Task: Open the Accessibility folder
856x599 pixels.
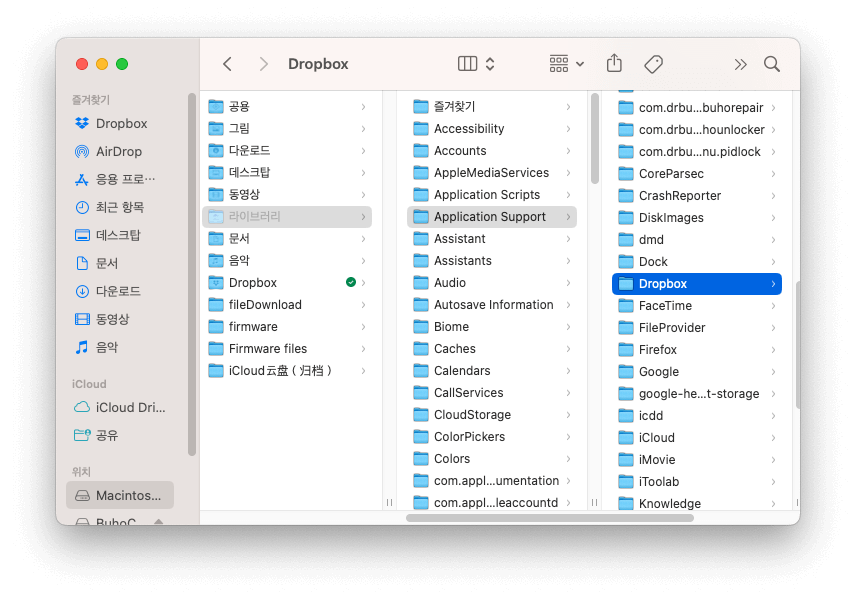Action: tap(492, 129)
